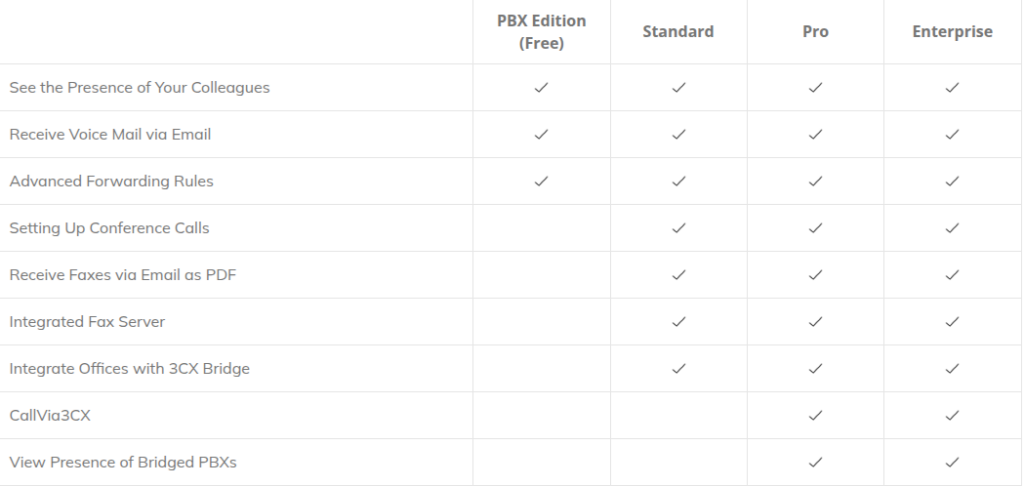Click the View Presence of Bridged PBXs label
1024x486 pixels.
click(123, 462)
